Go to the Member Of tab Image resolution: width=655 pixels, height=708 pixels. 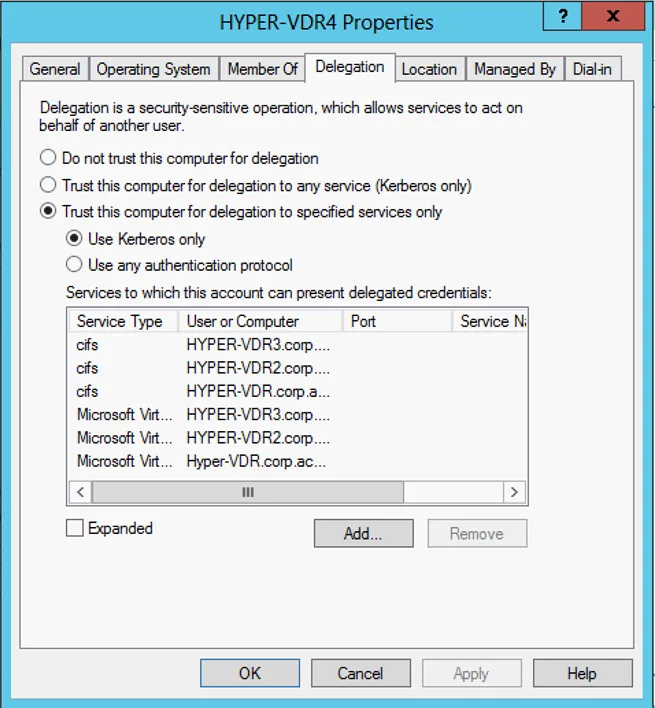pyautogui.click(x=262, y=69)
